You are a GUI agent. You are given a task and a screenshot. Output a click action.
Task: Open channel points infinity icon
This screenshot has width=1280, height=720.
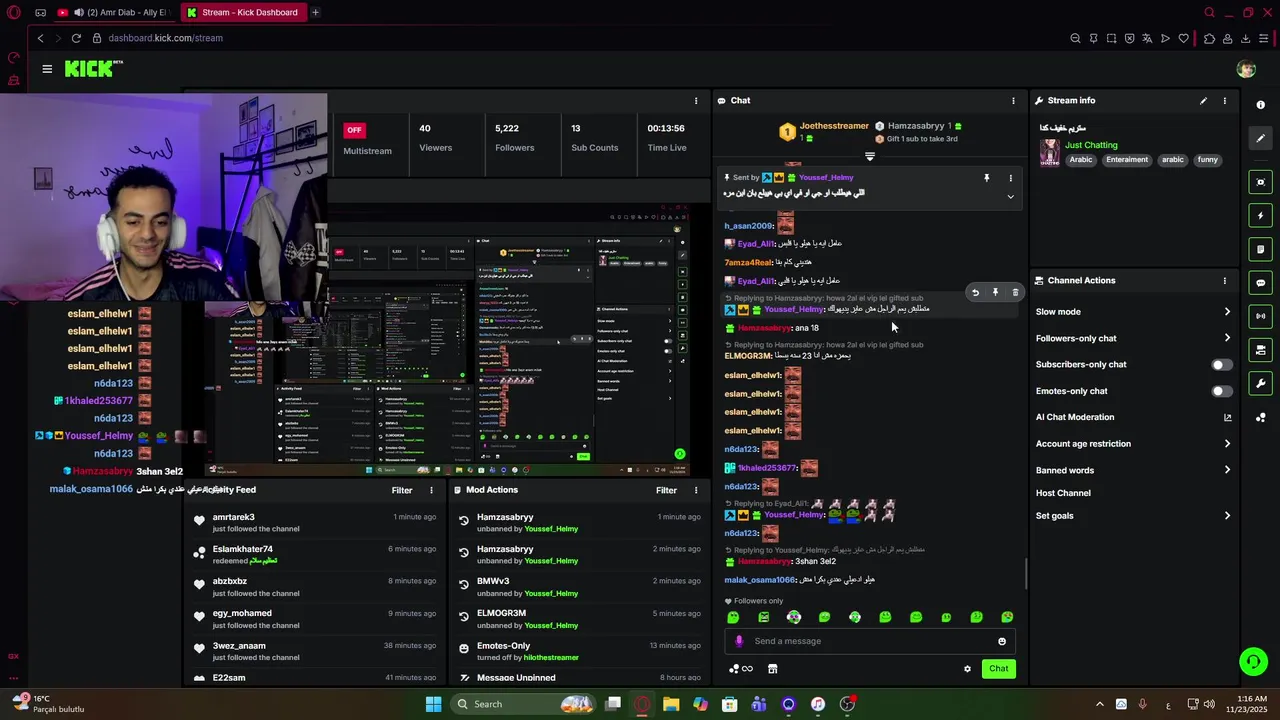(x=741, y=669)
